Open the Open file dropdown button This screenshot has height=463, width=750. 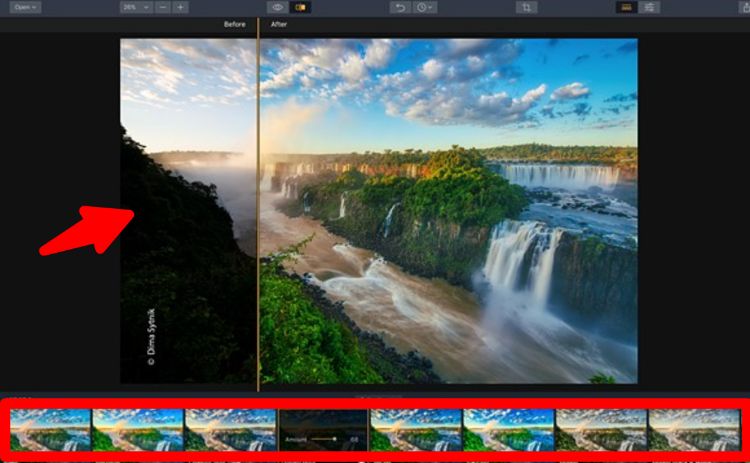(25, 7)
